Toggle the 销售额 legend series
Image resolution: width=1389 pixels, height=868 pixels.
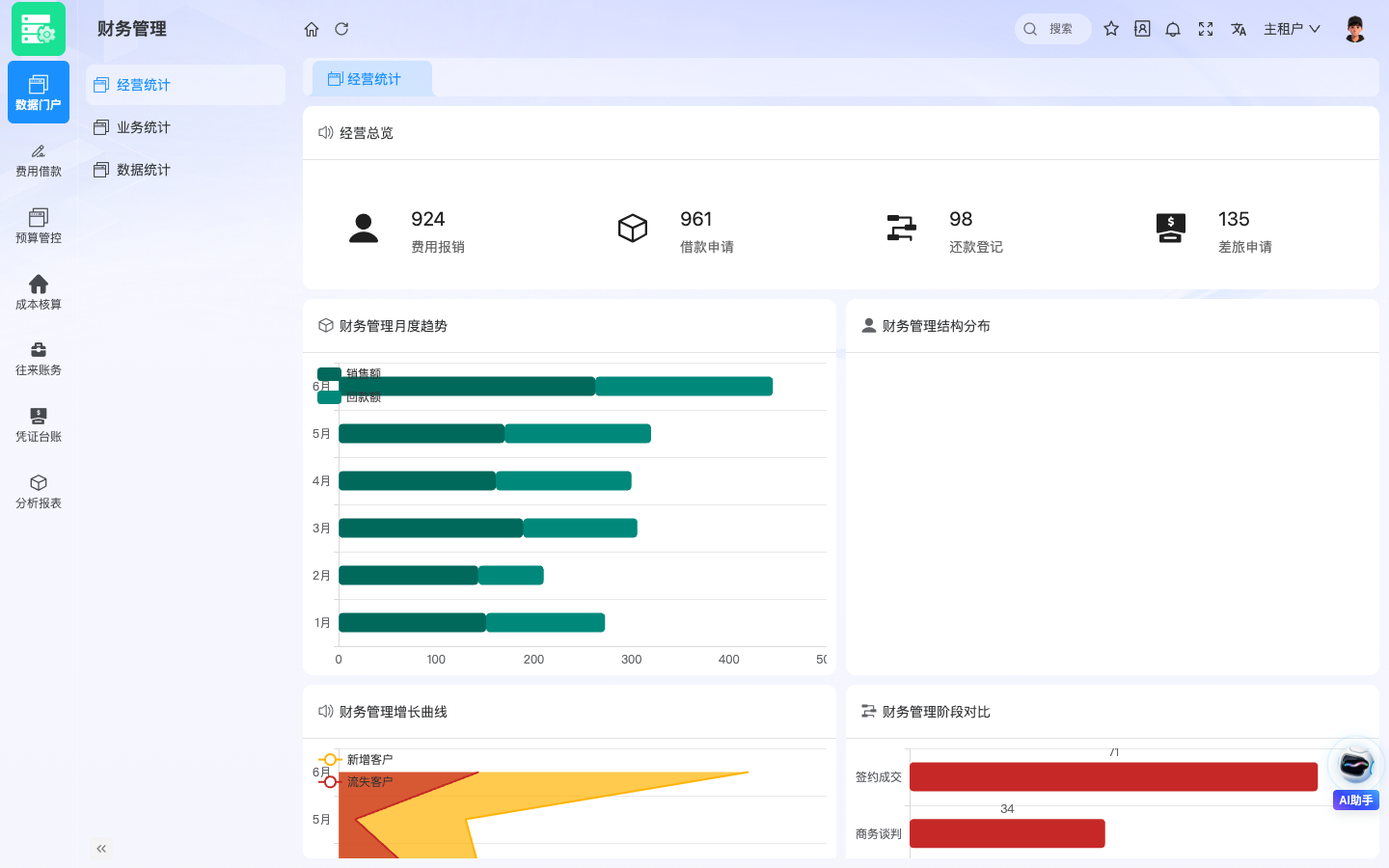[x=349, y=373]
